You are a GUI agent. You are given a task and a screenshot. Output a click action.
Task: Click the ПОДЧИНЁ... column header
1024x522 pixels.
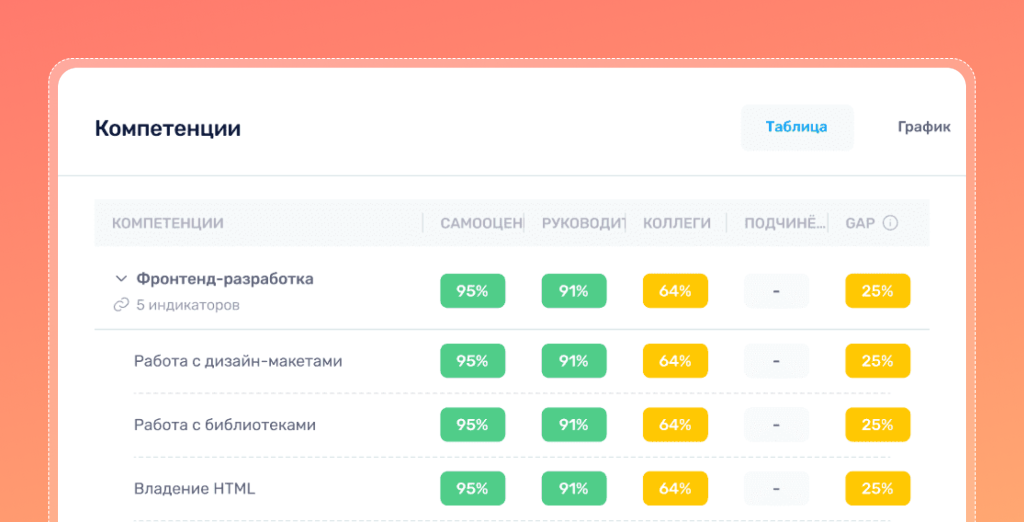(784, 223)
